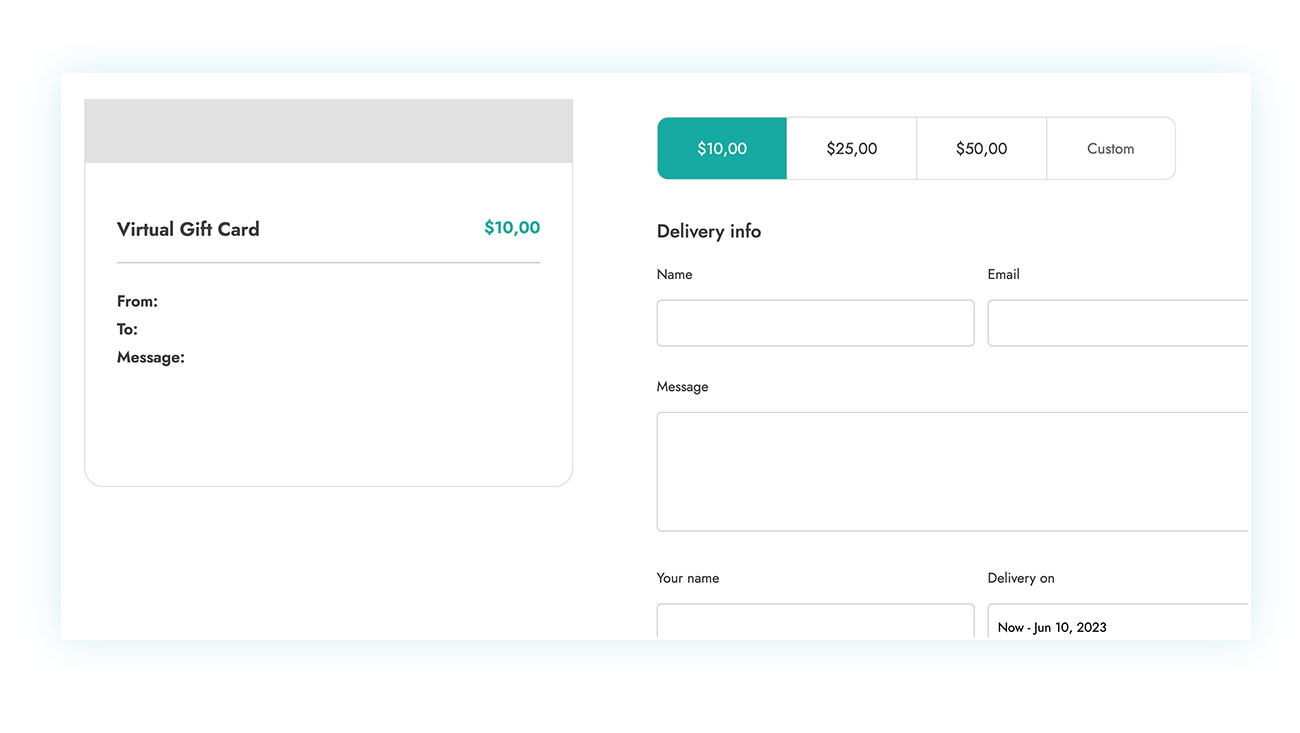Click the Message label above the text area
The image size is (1300, 733).
tap(682, 387)
